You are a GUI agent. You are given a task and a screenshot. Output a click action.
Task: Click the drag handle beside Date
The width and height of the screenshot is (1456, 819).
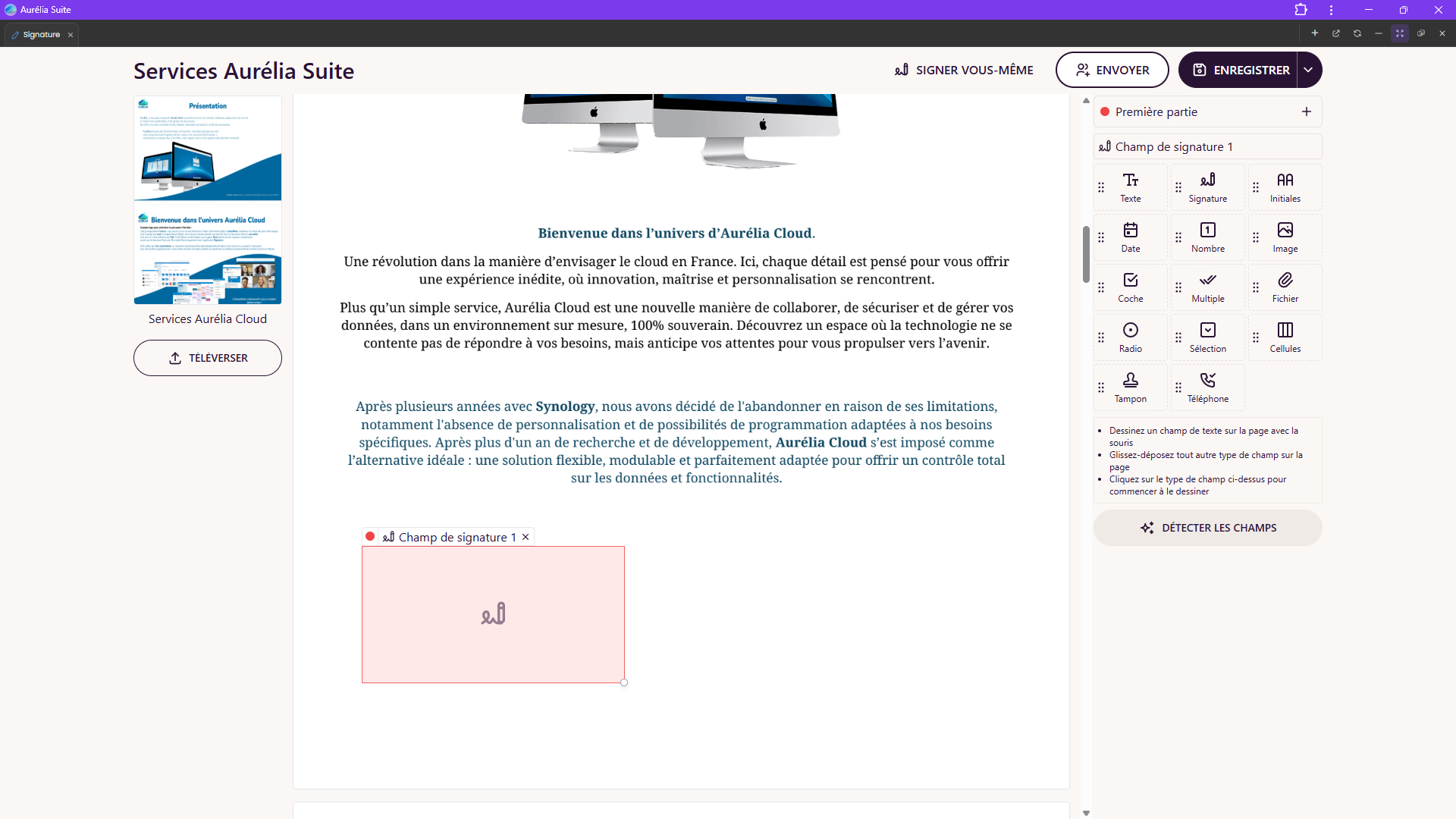[1101, 237]
